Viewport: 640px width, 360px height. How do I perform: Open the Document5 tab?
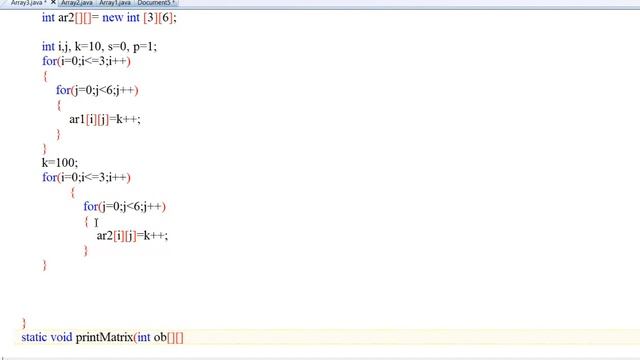(156, 3)
